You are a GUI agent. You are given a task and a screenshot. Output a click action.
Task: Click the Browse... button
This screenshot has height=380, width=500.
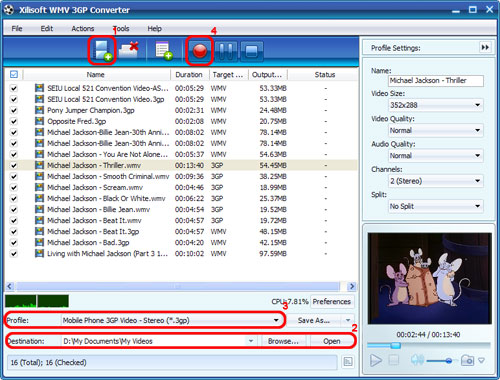pos(283,341)
